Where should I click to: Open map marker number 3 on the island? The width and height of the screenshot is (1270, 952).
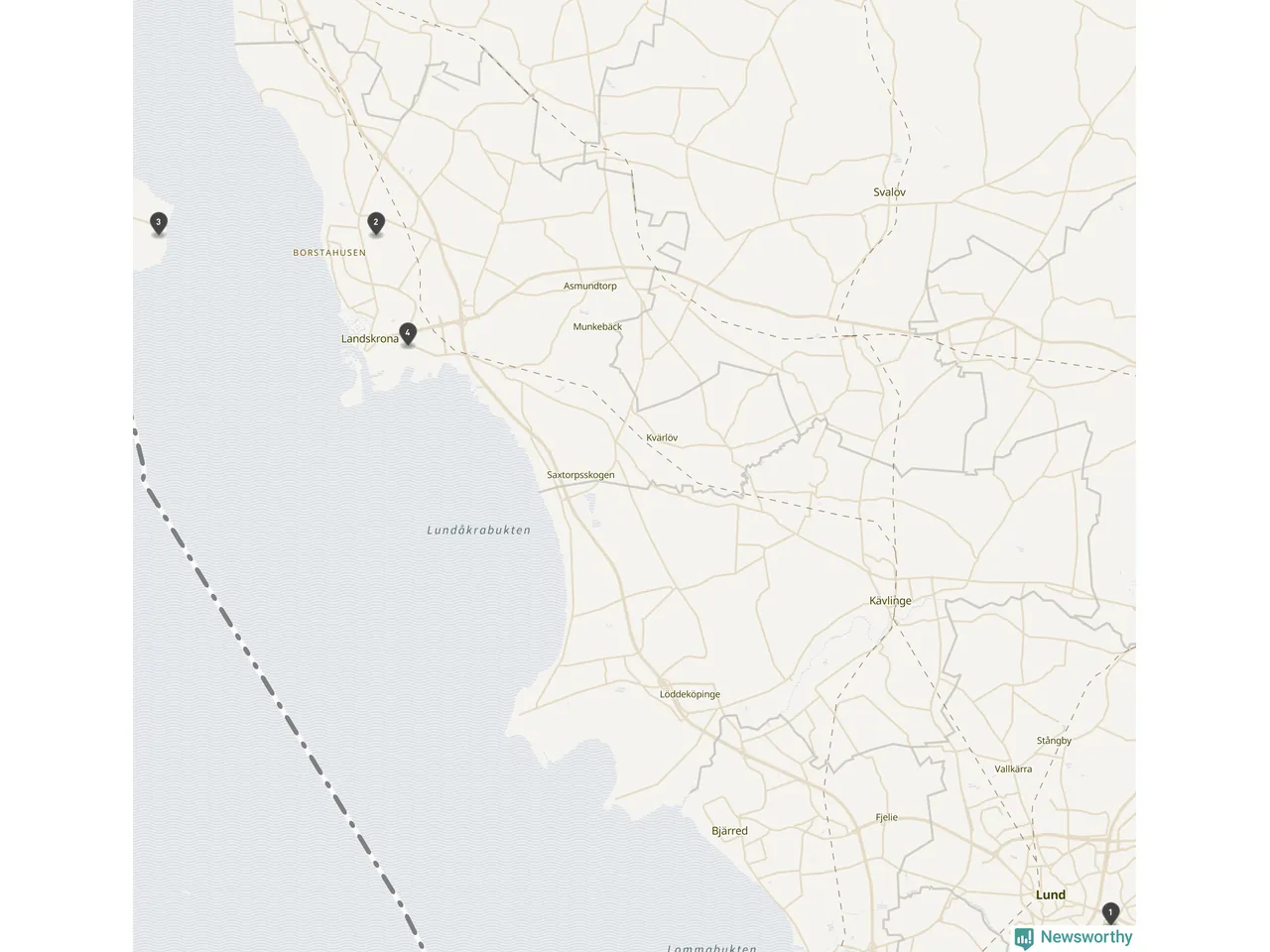[x=158, y=223]
